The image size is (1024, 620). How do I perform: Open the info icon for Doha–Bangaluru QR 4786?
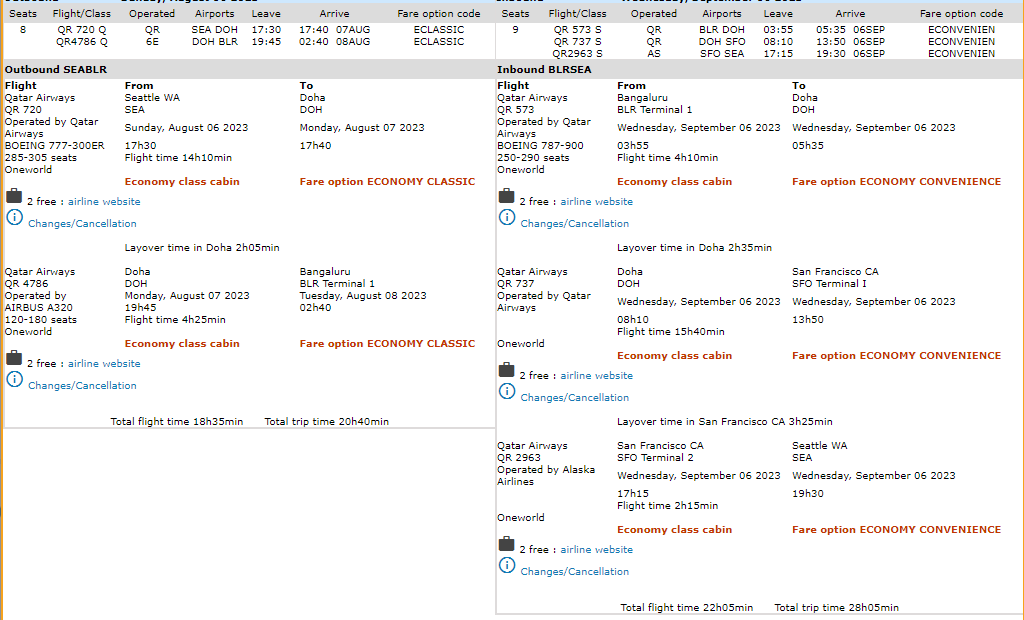pyautogui.click(x=14, y=380)
